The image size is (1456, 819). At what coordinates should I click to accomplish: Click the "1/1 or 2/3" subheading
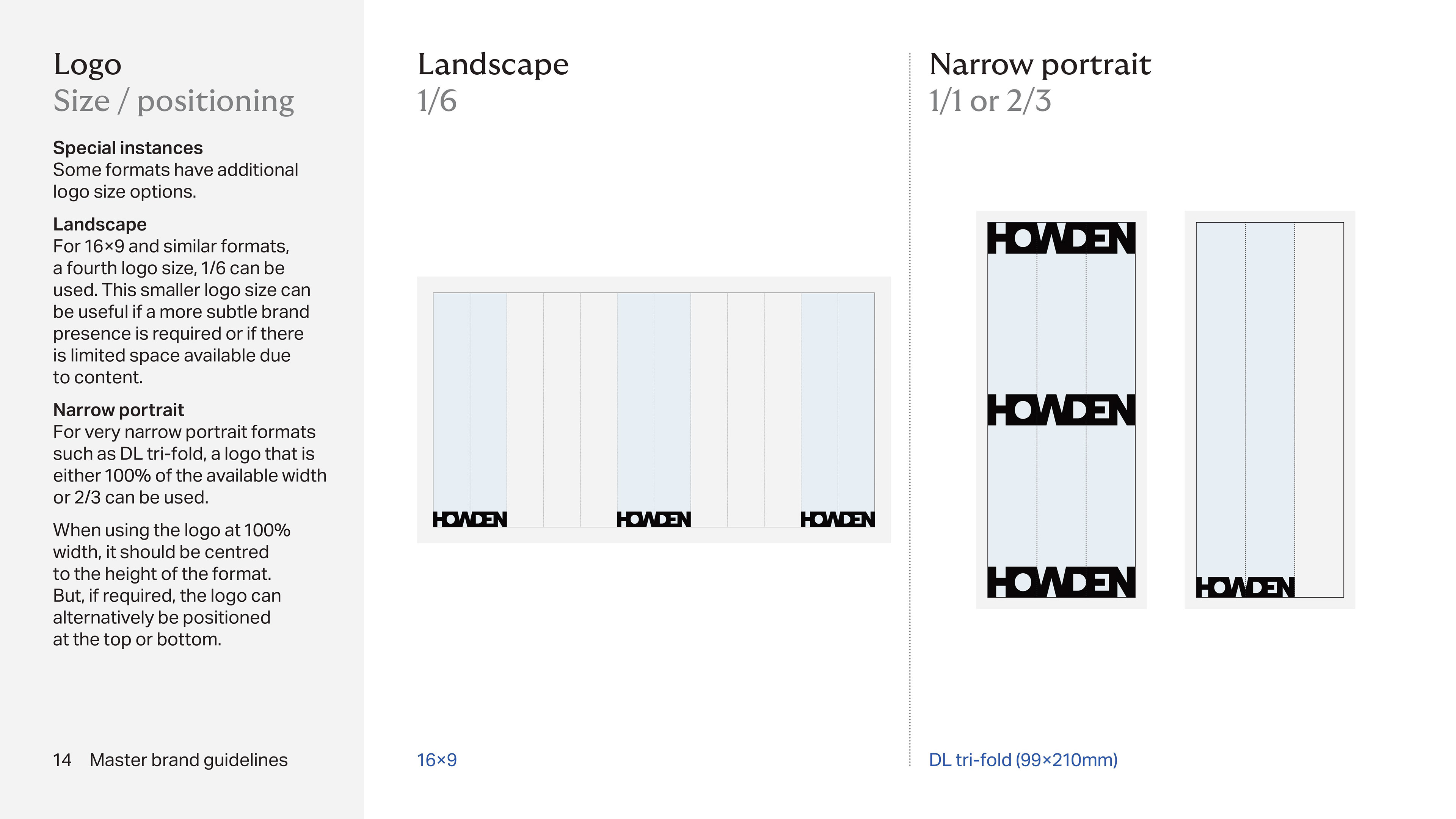point(990,101)
